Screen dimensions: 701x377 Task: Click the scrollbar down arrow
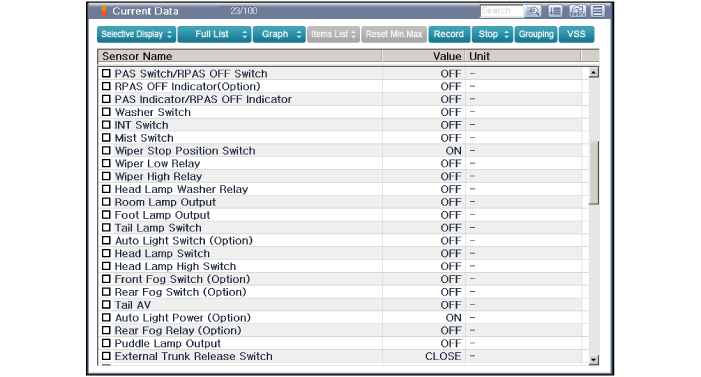[594, 360]
